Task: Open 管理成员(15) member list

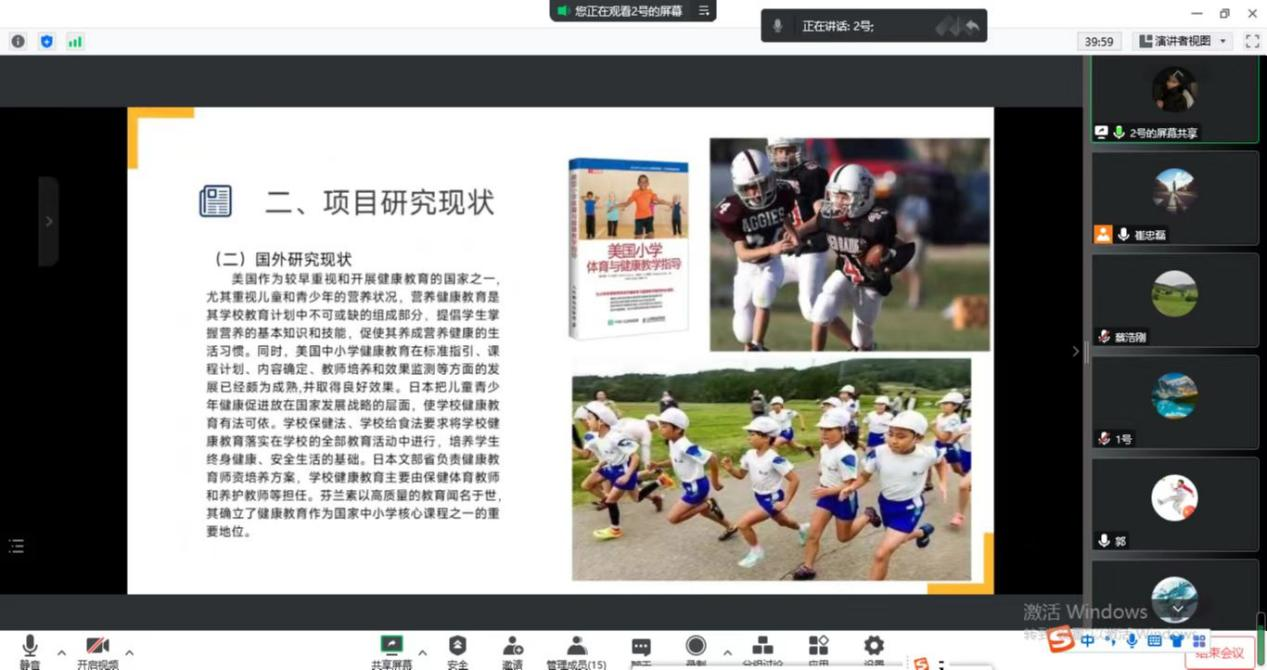Action: click(x=576, y=648)
